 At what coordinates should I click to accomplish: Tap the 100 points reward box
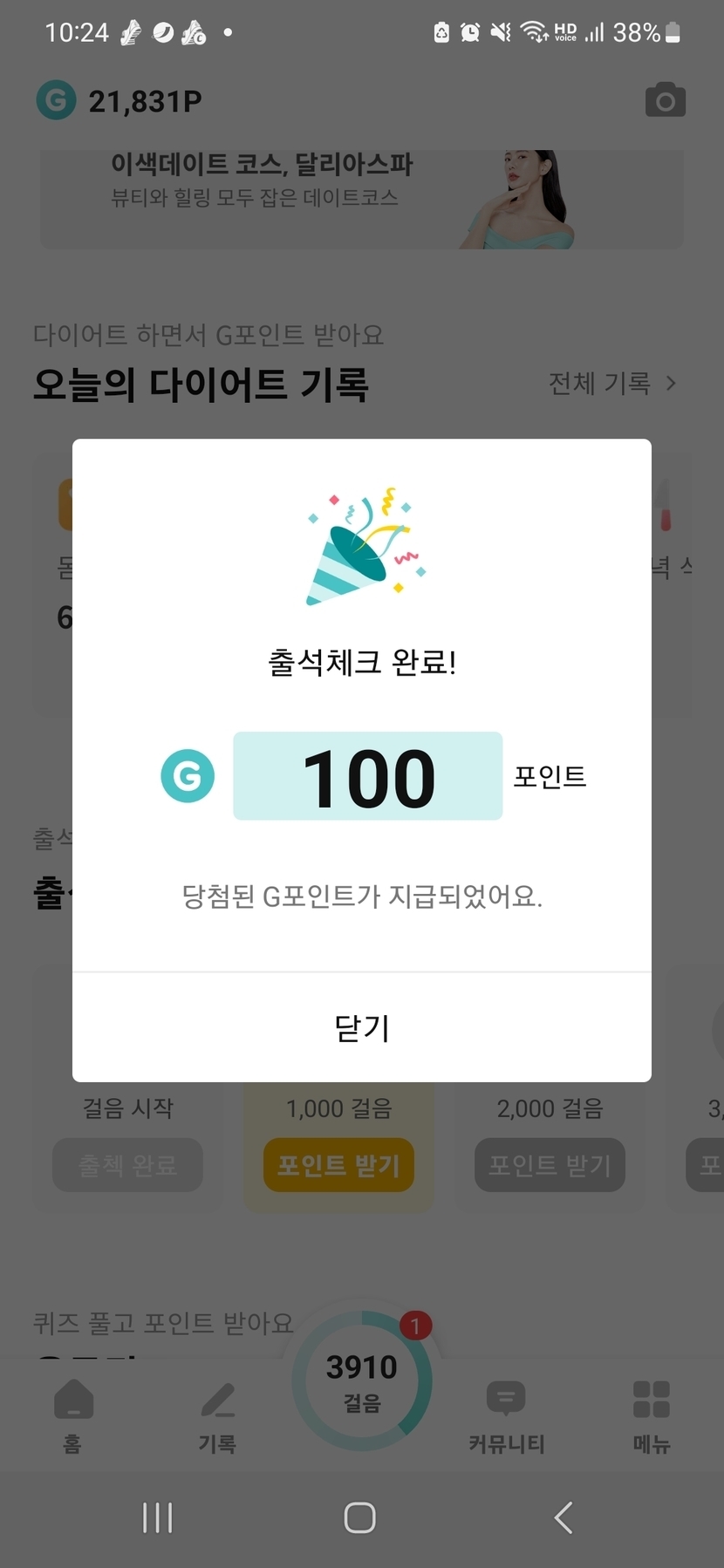[367, 776]
